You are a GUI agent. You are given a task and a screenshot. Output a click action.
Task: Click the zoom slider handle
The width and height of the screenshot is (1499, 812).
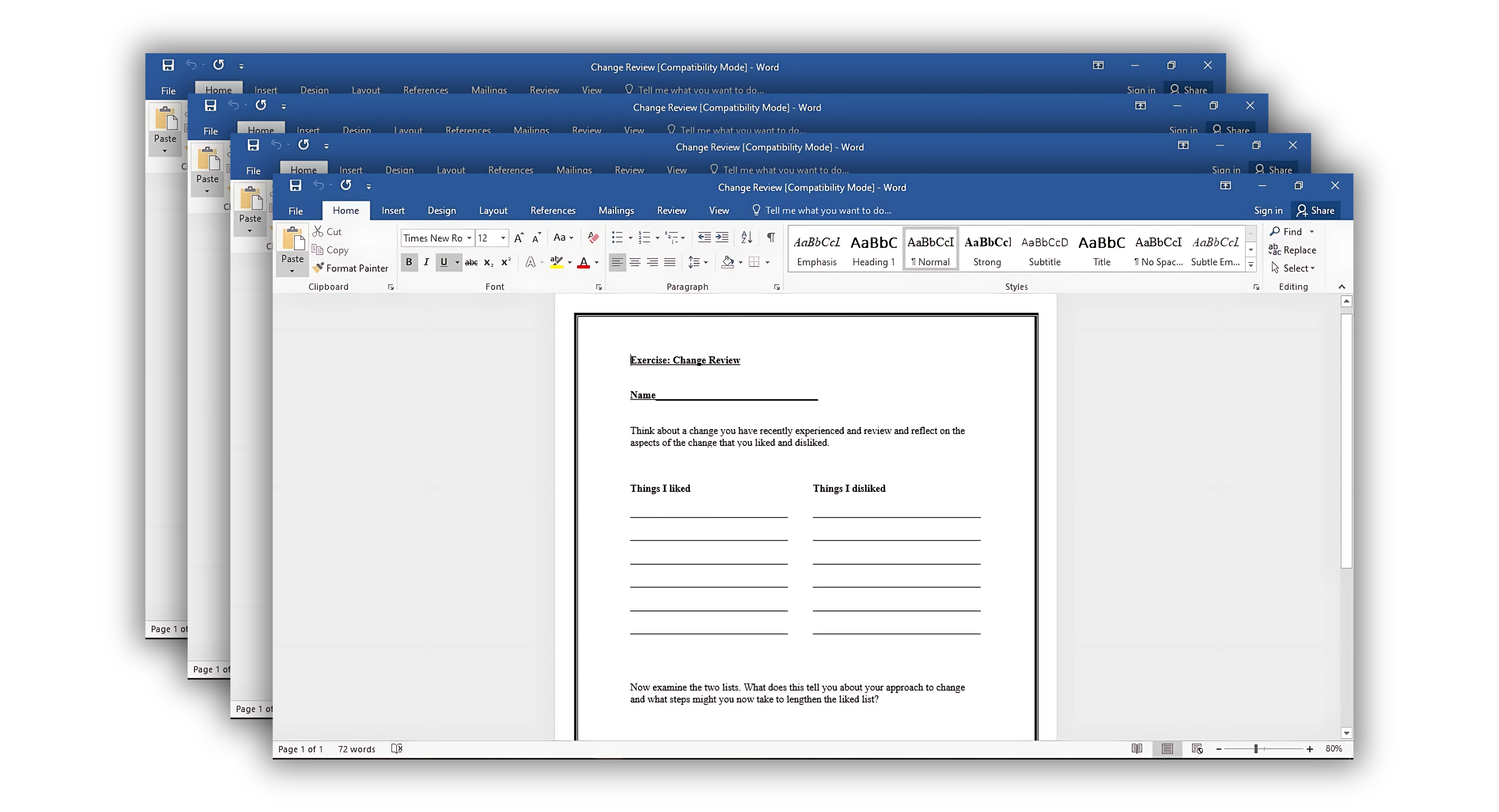(1256, 748)
